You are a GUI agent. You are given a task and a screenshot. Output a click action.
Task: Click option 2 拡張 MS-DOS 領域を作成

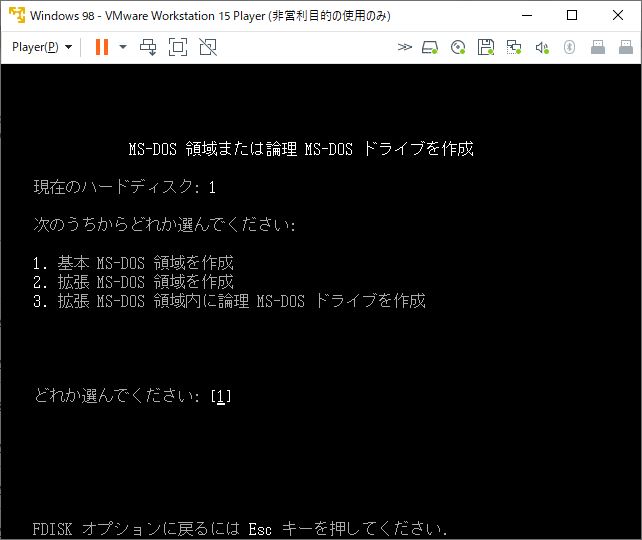pyautogui.click(x=133, y=282)
